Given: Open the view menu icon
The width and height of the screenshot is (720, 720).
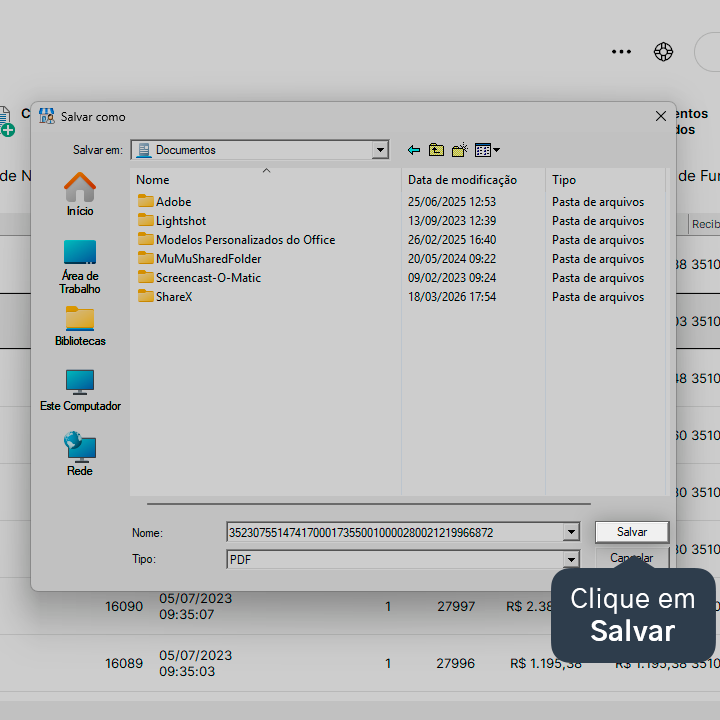Looking at the screenshot, I should pos(487,150).
